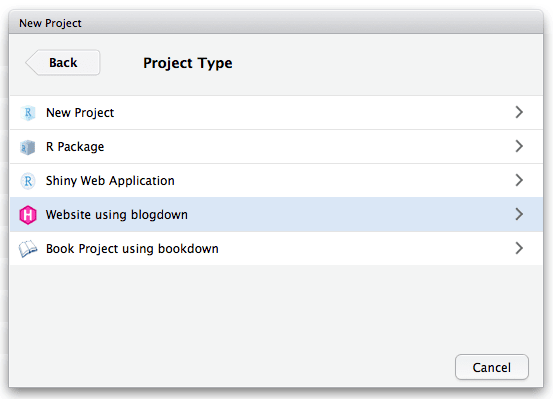Pick "Shiny Web Application" text
553x399 pixels.
[110, 181]
